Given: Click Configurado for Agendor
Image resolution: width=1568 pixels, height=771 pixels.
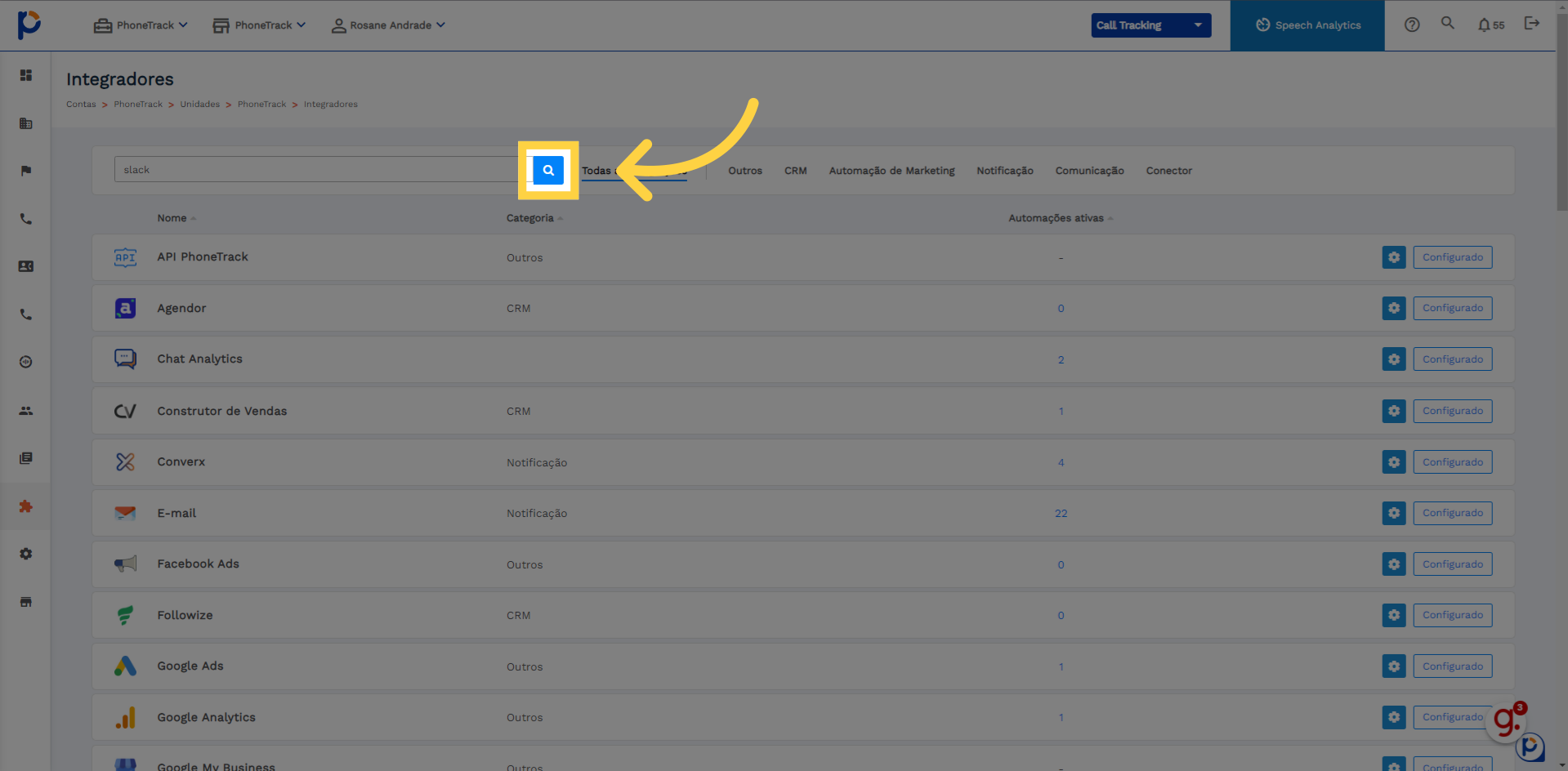Looking at the screenshot, I should pos(1453,308).
